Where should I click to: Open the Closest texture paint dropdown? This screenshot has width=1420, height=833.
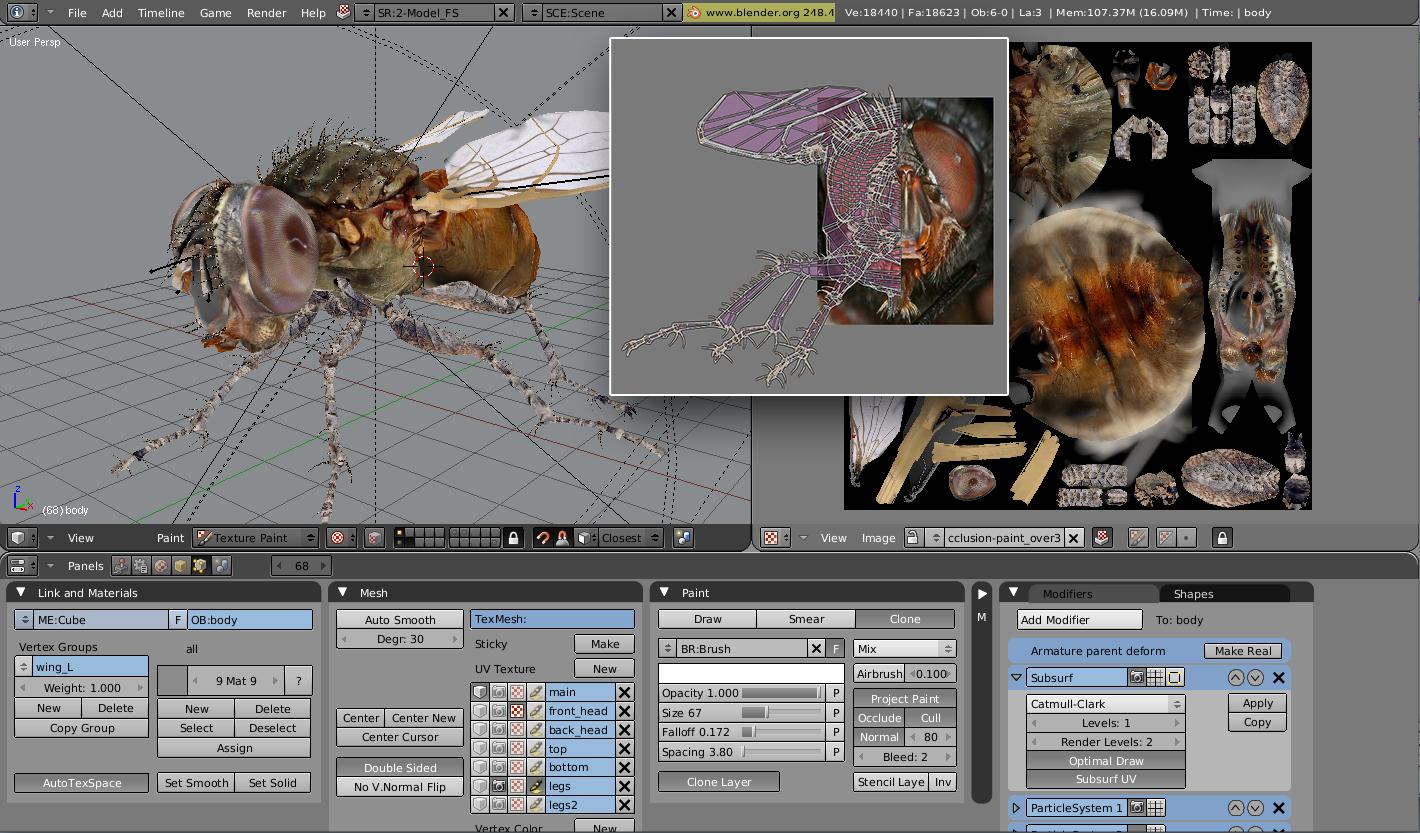pyautogui.click(x=630, y=538)
